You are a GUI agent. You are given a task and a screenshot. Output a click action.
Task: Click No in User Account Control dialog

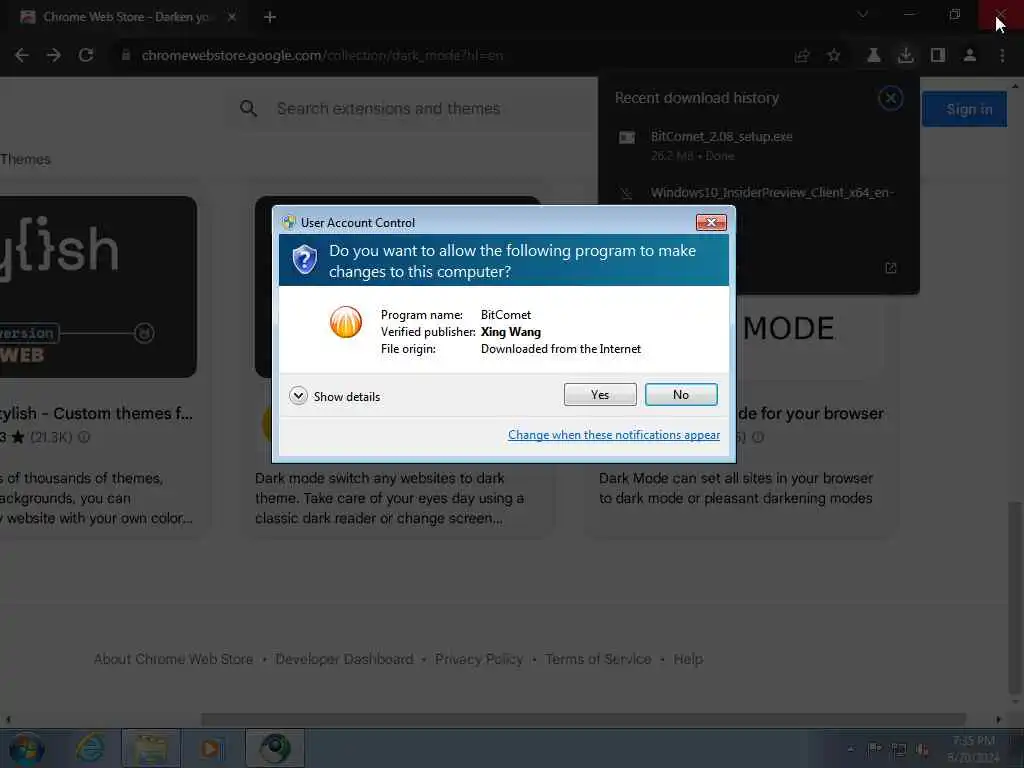pyautogui.click(x=680, y=394)
